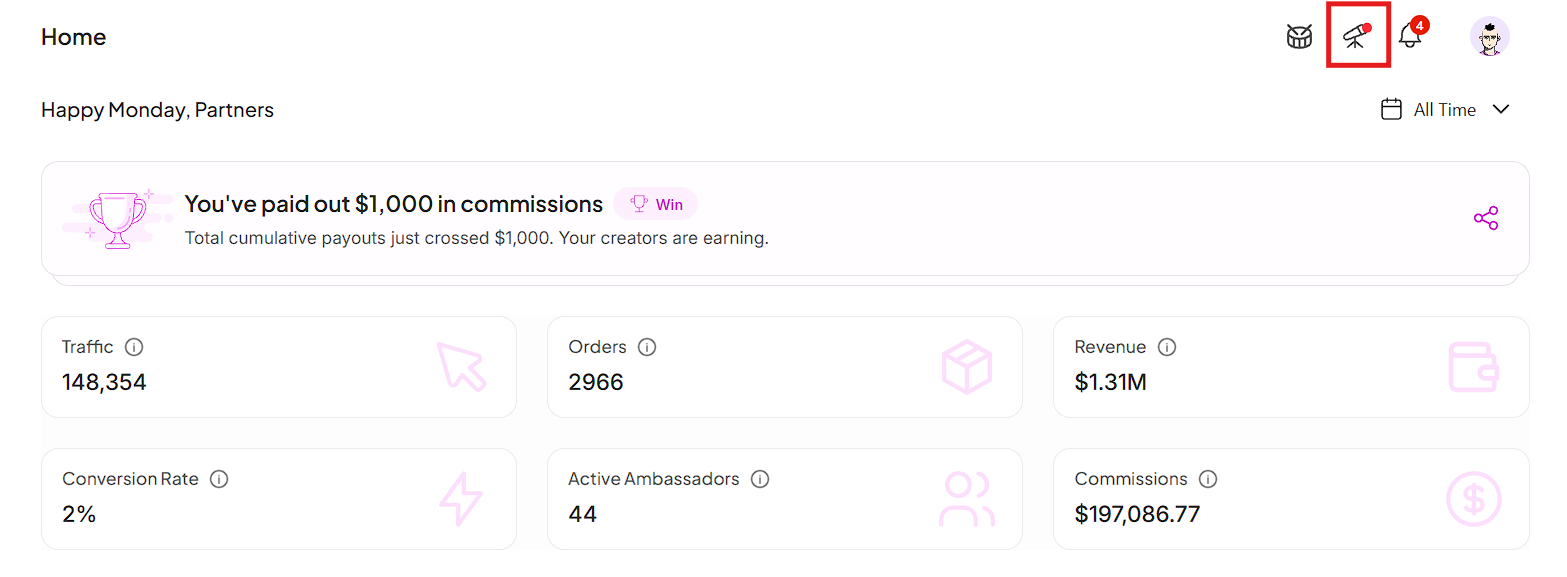Open the notifications bell

(x=1412, y=34)
